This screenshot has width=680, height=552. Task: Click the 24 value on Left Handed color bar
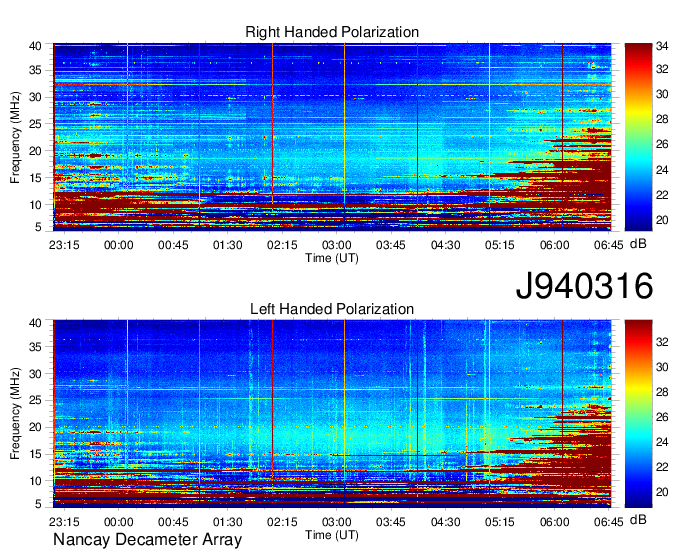(x=662, y=442)
